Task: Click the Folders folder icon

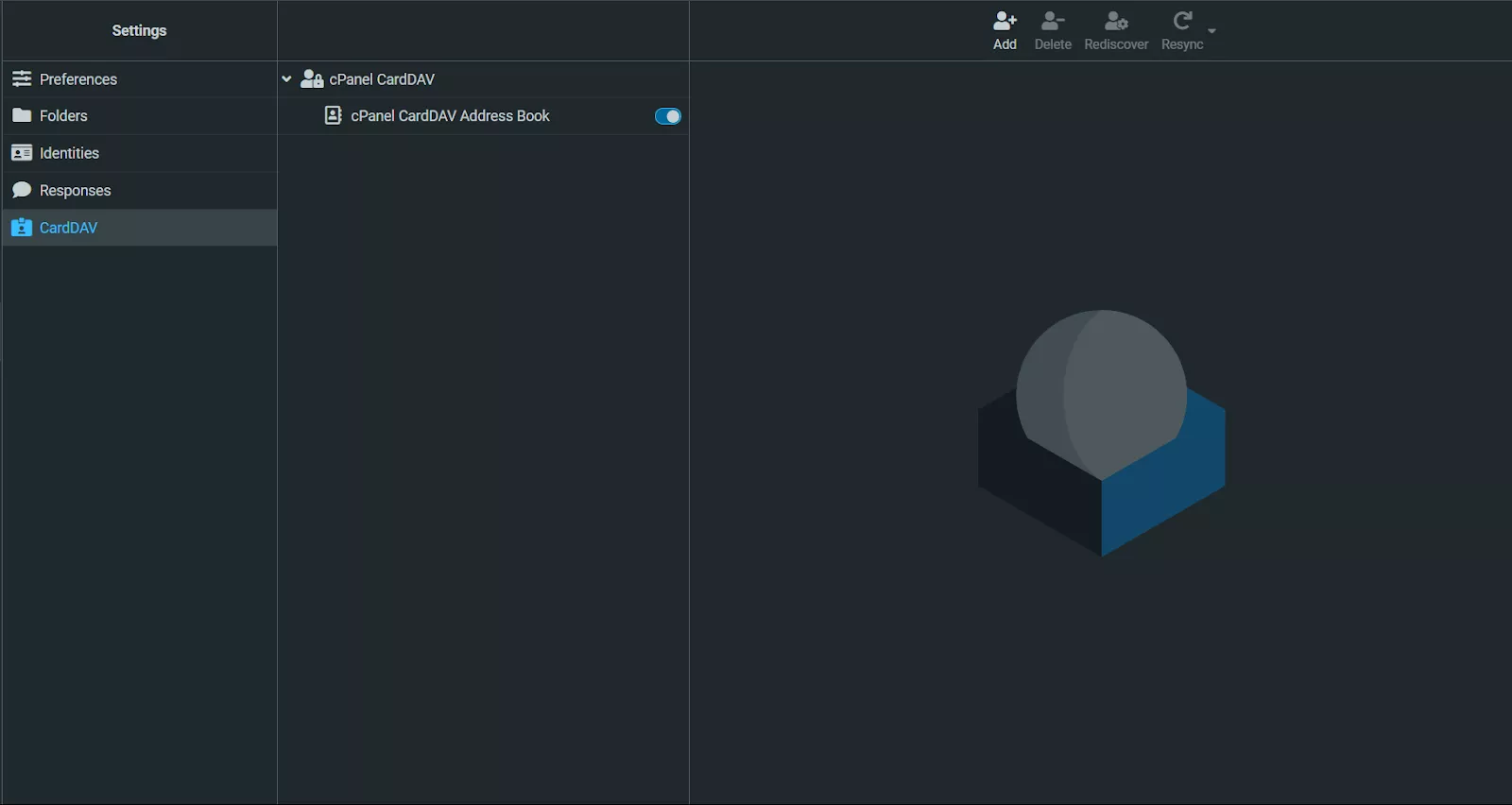Action: coord(22,115)
